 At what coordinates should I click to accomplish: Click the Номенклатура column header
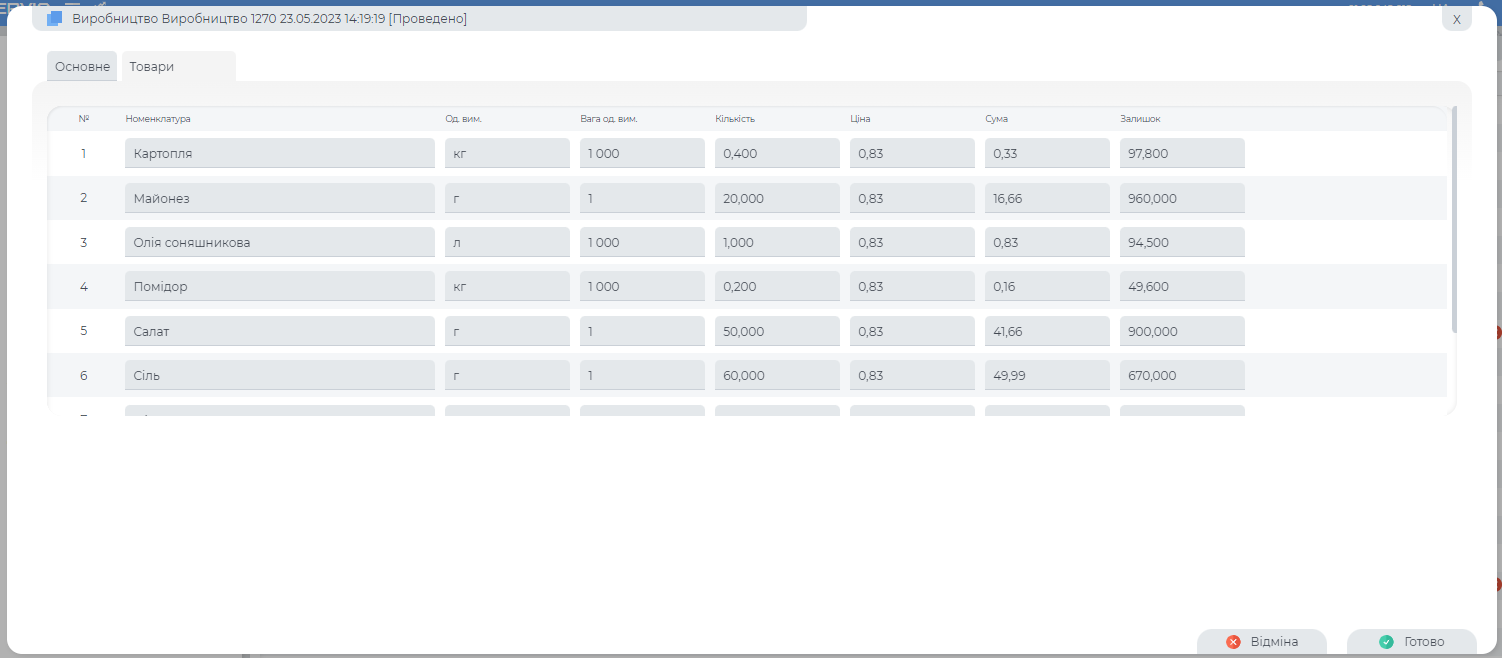[x=158, y=119]
